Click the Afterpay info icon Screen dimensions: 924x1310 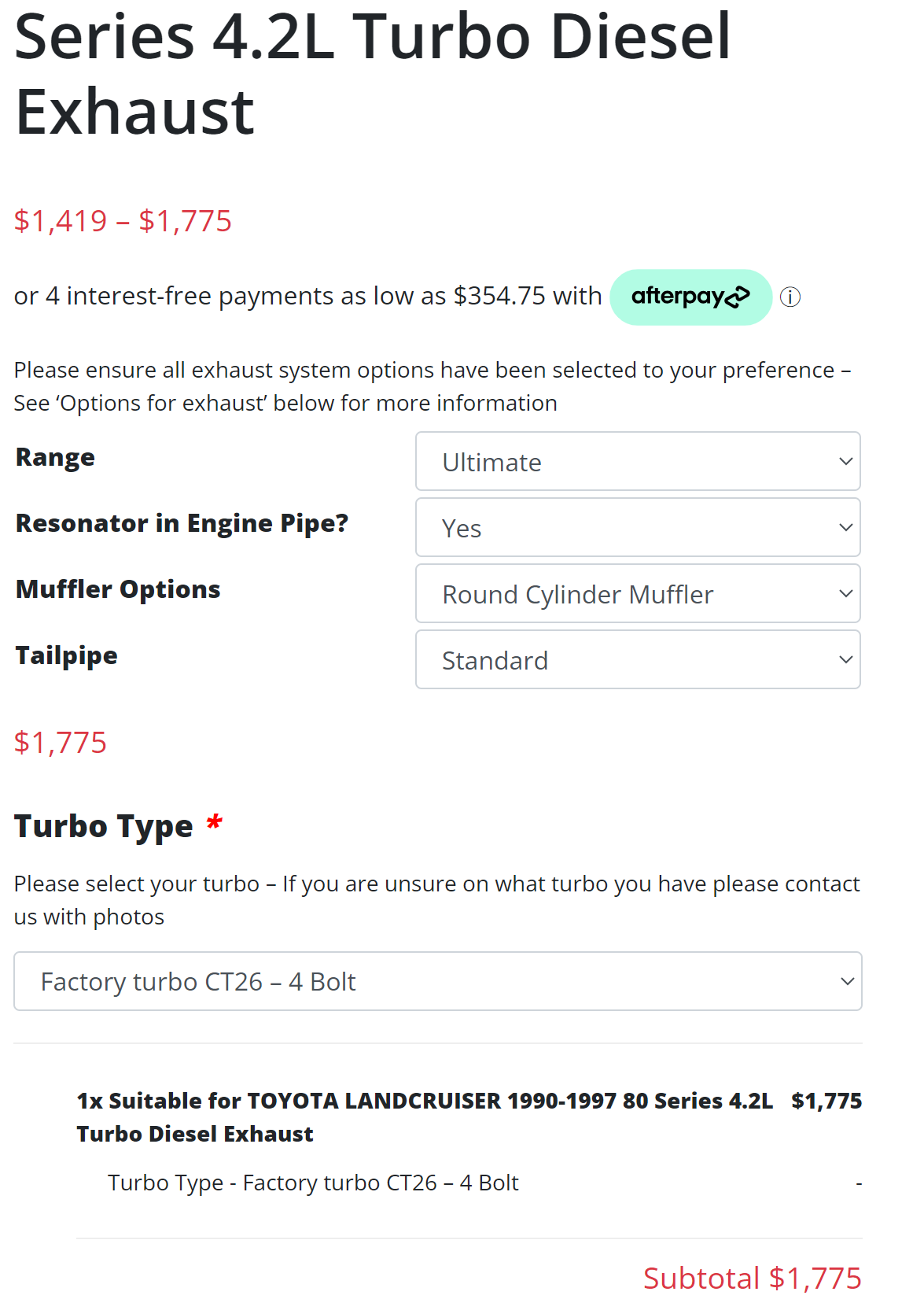(790, 297)
